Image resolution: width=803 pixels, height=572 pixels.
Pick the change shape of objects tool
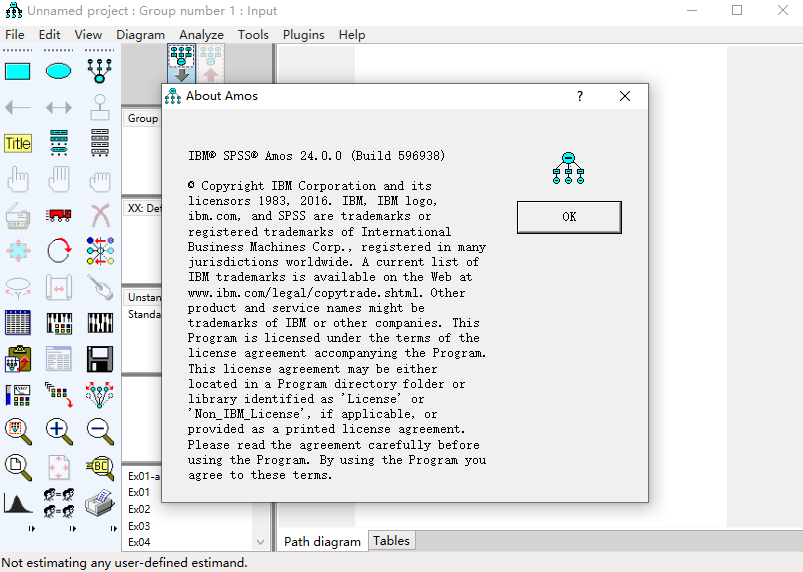(x=18, y=251)
